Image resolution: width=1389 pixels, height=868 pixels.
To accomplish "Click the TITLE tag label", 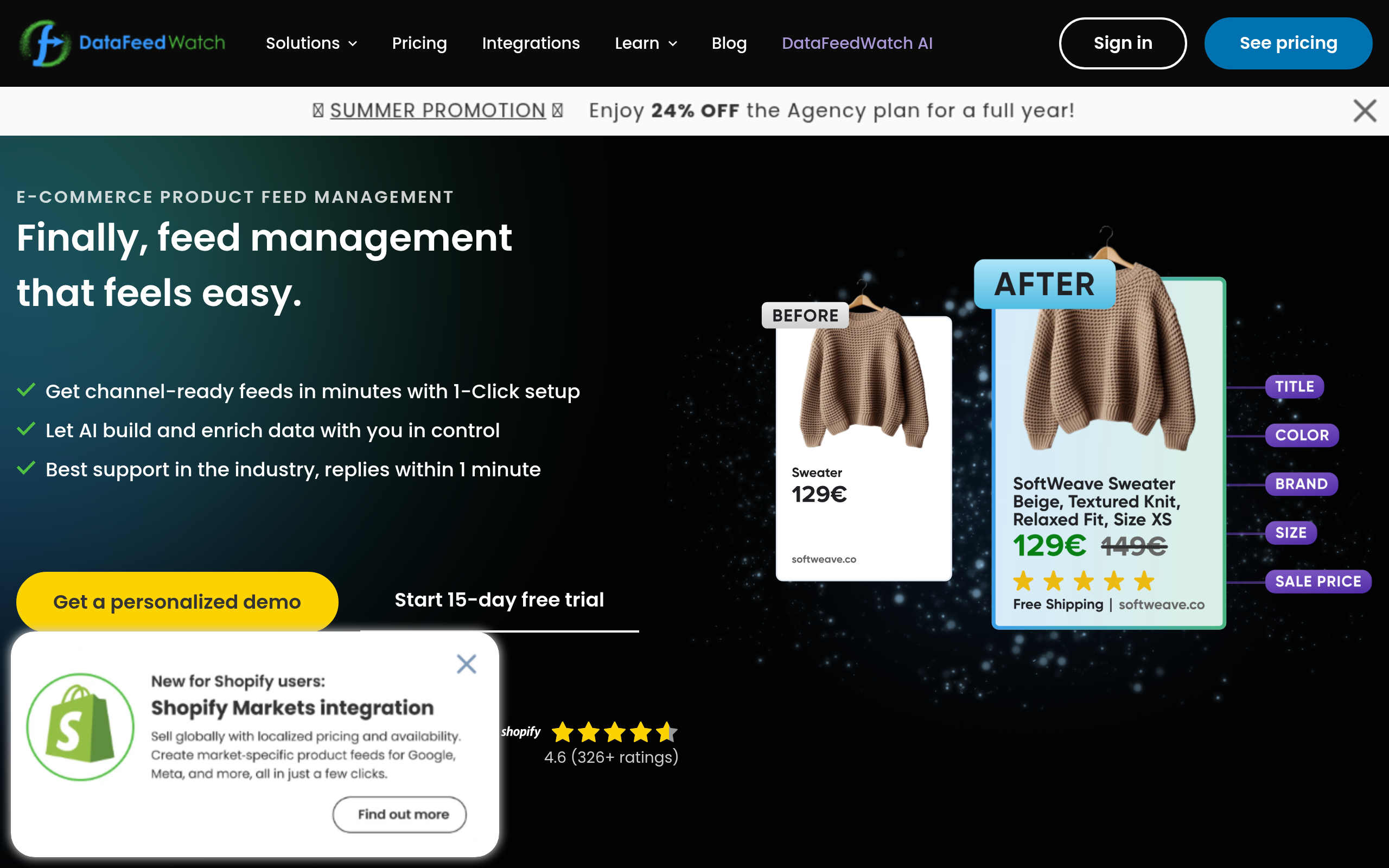I will 1294,386.
